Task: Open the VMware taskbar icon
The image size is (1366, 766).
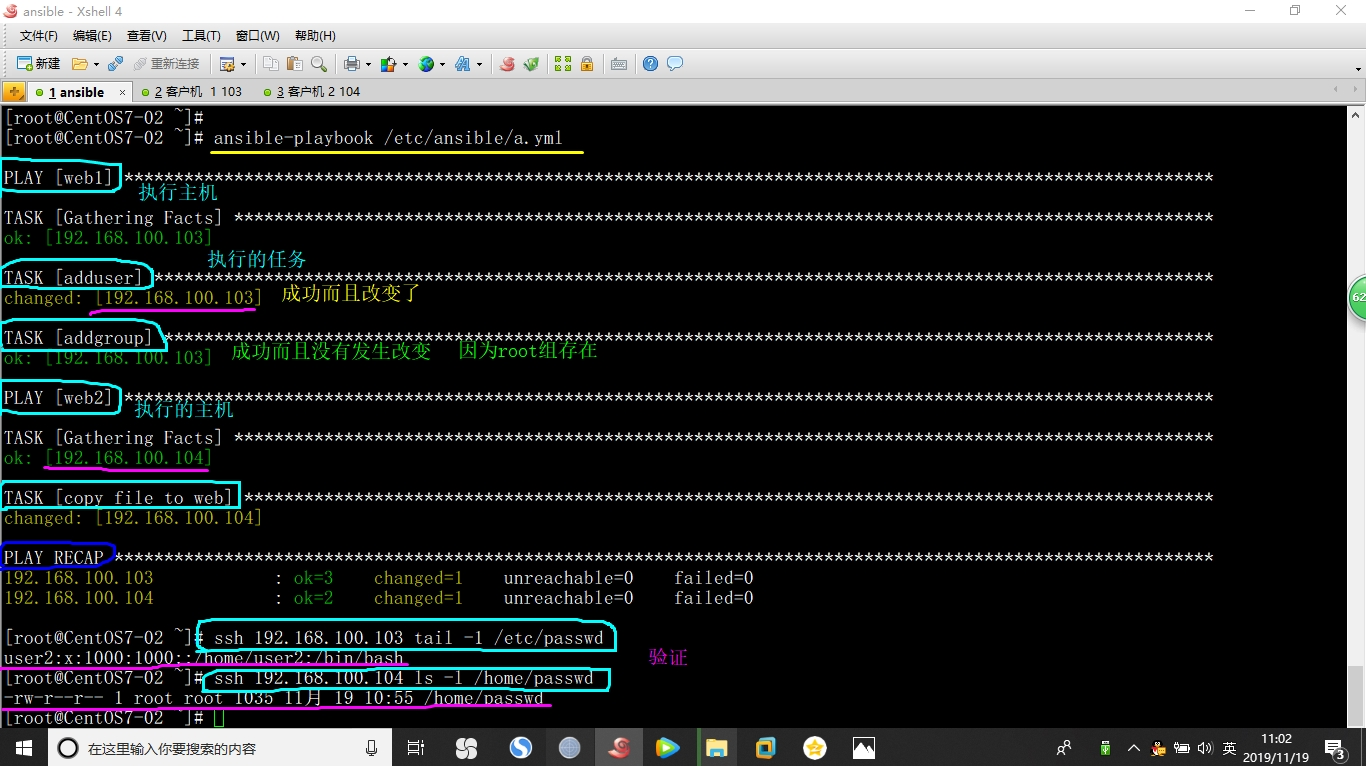Action: [766, 747]
